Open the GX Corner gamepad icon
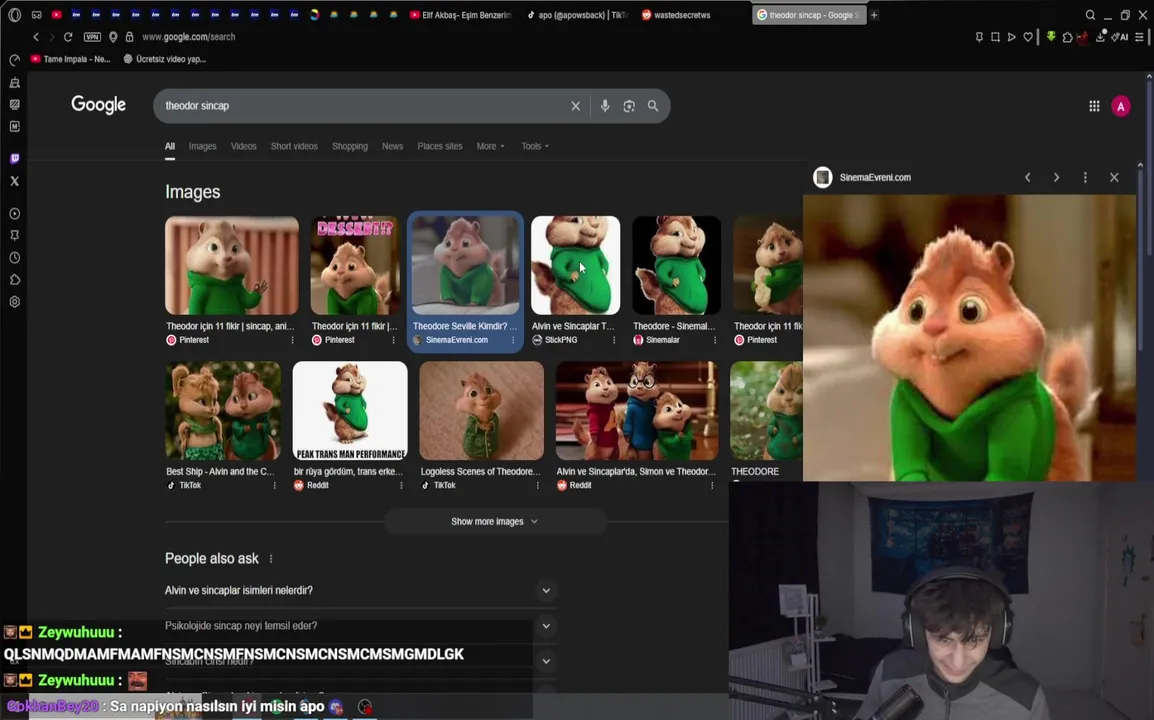This screenshot has height=720, width=1154. [36, 15]
